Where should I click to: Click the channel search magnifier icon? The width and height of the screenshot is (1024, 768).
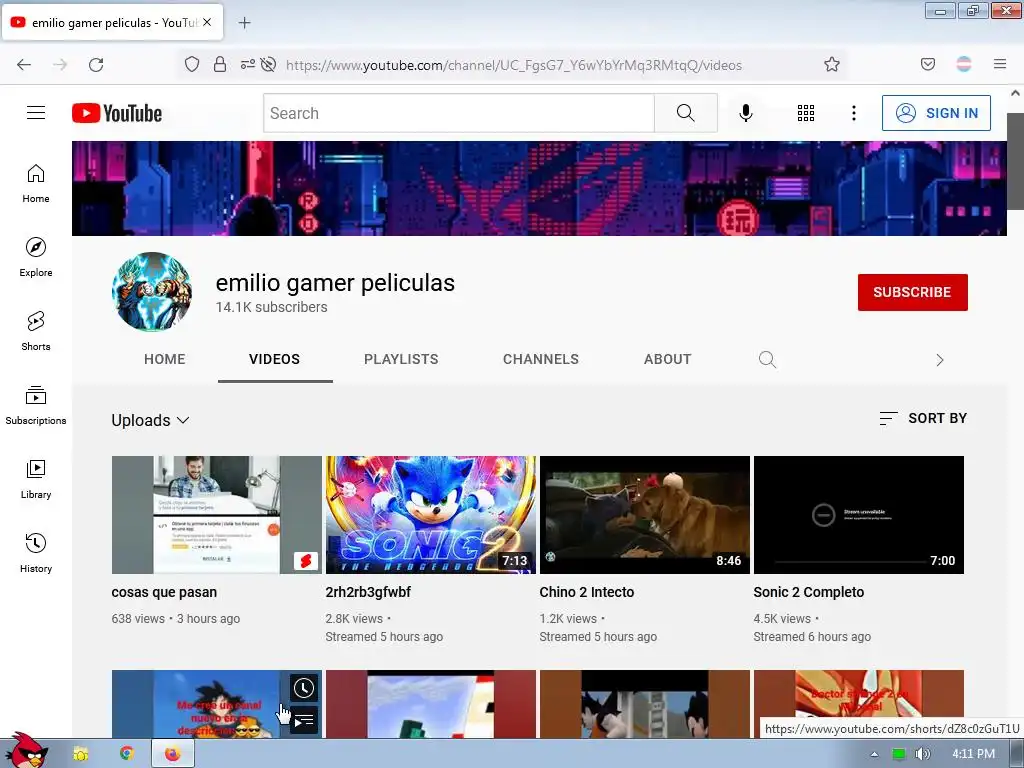[x=767, y=359]
